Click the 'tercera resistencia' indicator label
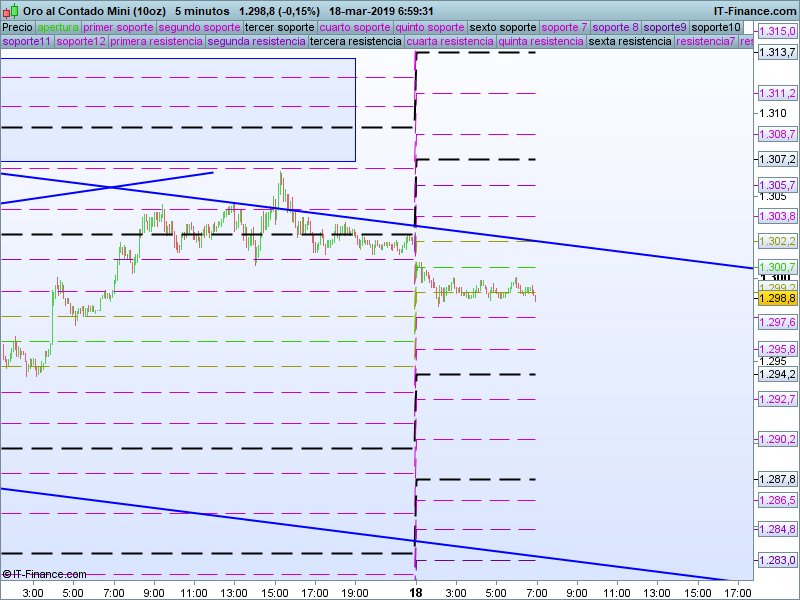This screenshot has width=800, height=600. (x=356, y=42)
